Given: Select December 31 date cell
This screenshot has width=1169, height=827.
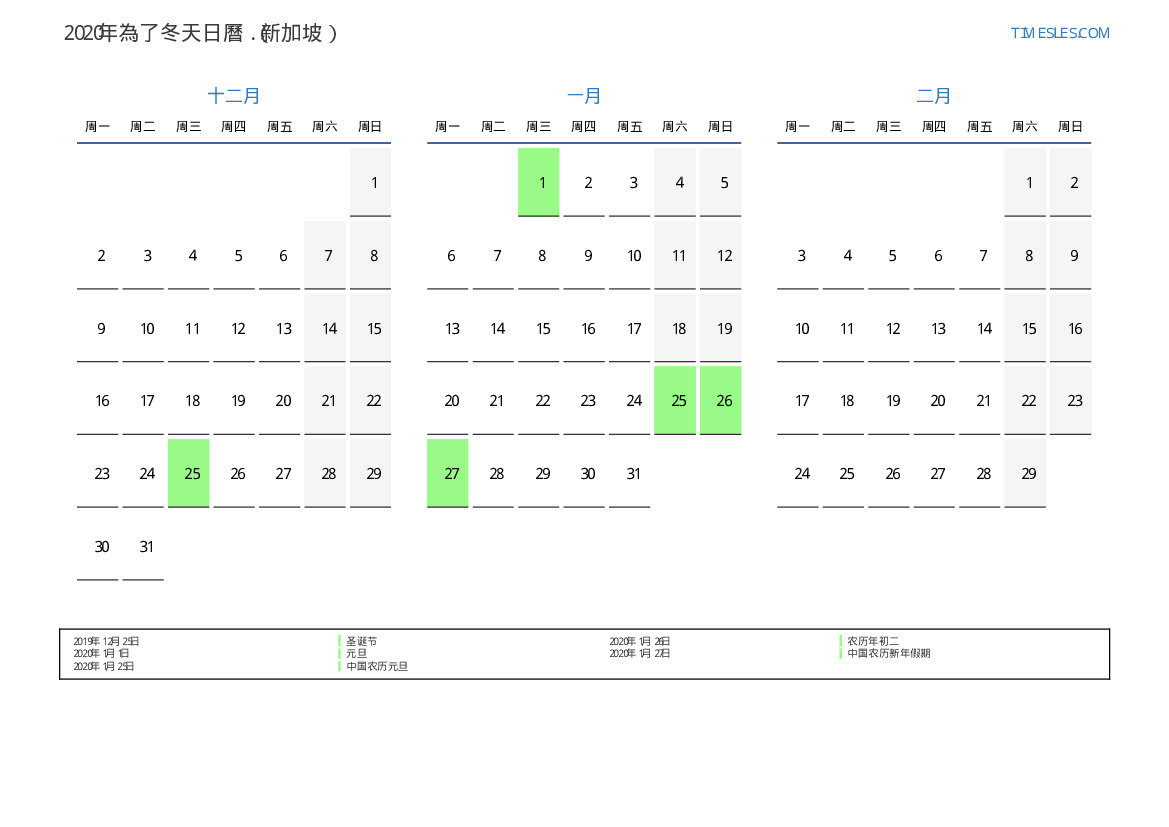Looking at the screenshot, I should pos(143,546).
